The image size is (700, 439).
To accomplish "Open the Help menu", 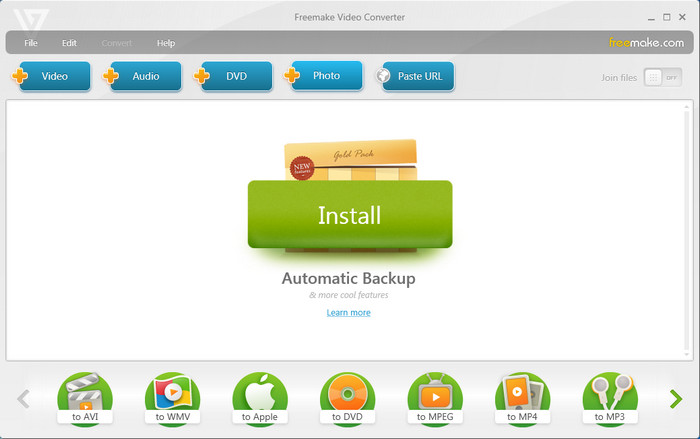I will [x=166, y=43].
